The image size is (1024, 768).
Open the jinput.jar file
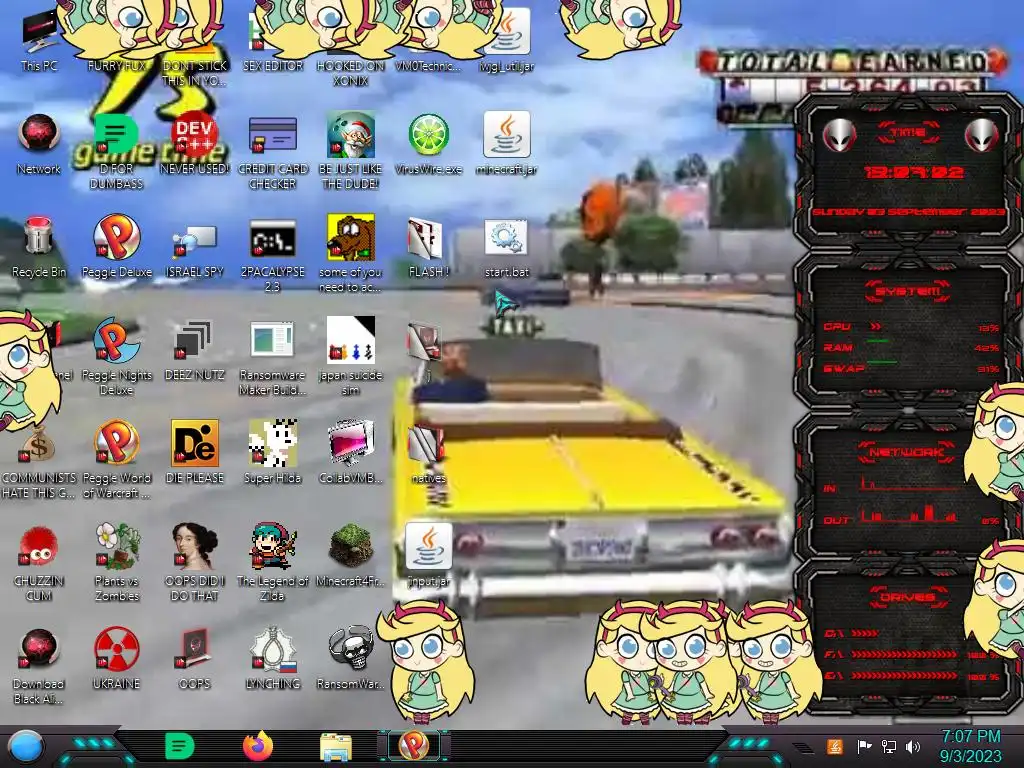click(x=428, y=555)
